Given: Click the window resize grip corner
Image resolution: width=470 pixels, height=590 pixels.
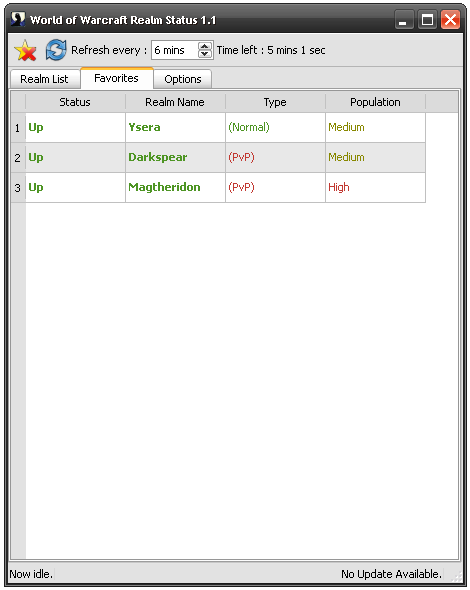Looking at the screenshot, I should (x=456, y=576).
